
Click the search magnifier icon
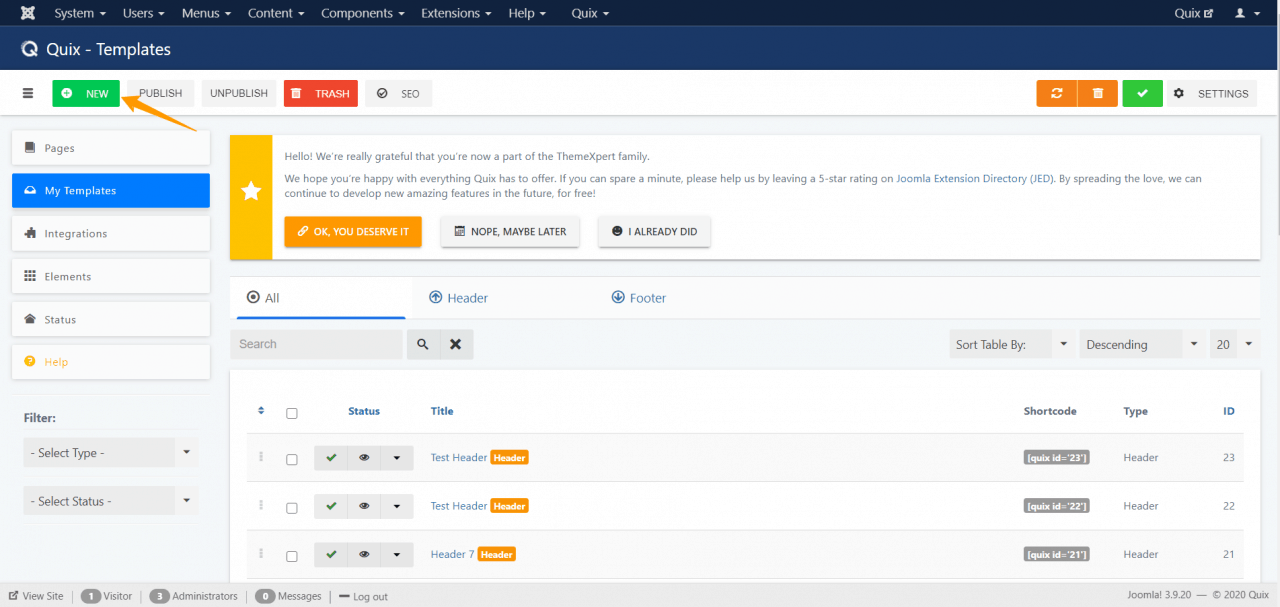click(423, 344)
